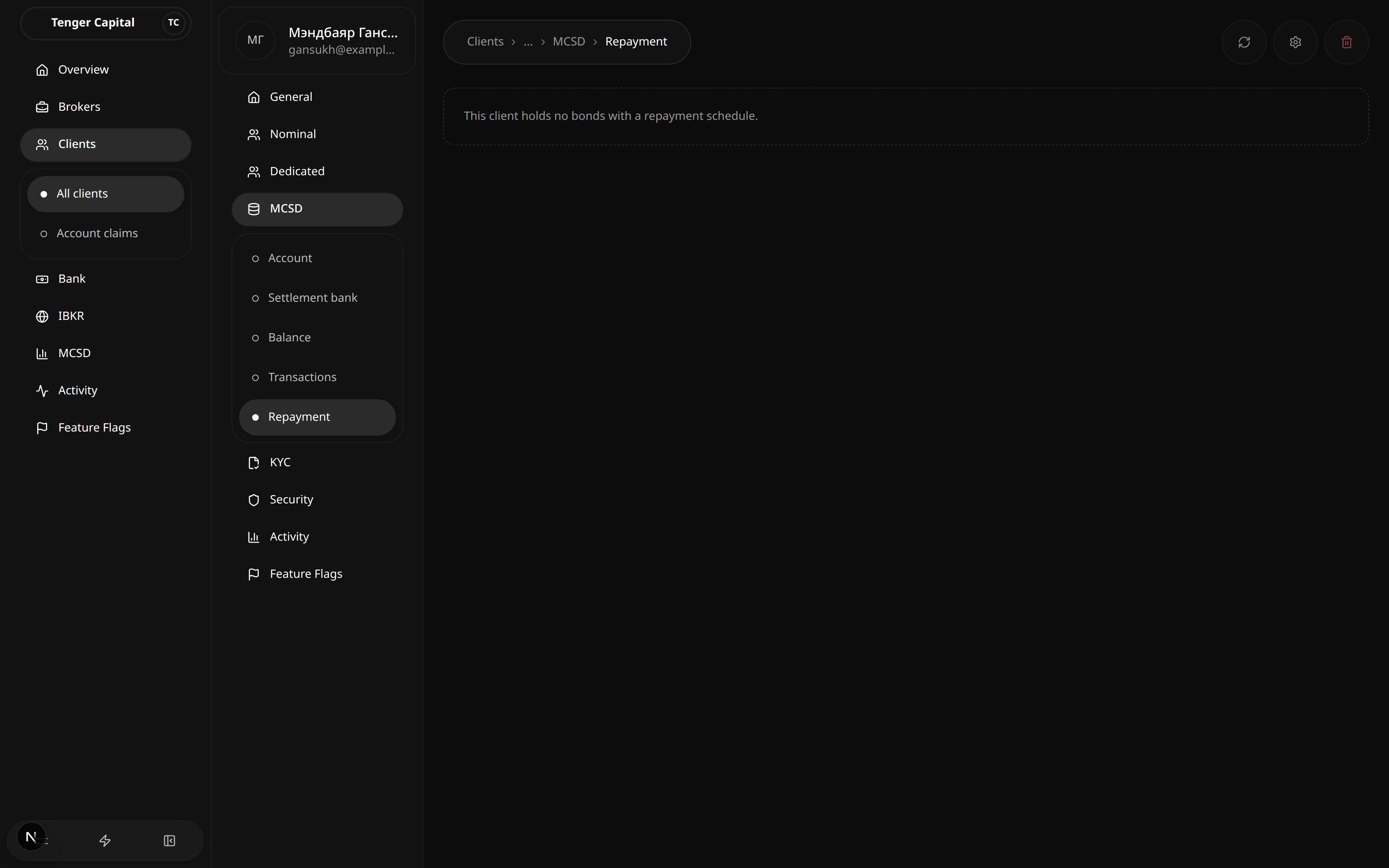Click the Clients breadcrumb link
Screen dimensions: 1389x868
[x=485, y=42]
